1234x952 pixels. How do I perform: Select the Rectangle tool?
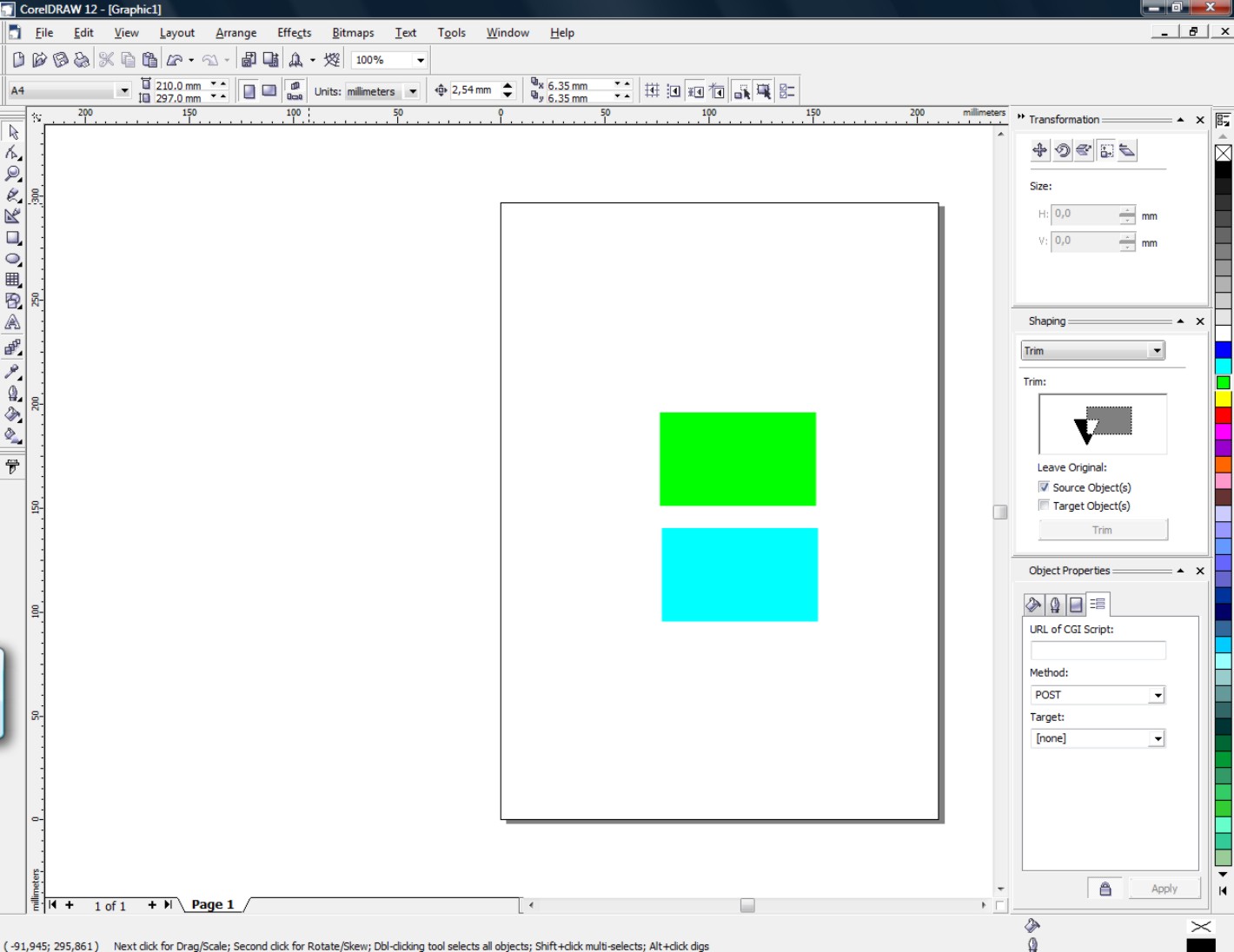(x=13, y=238)
